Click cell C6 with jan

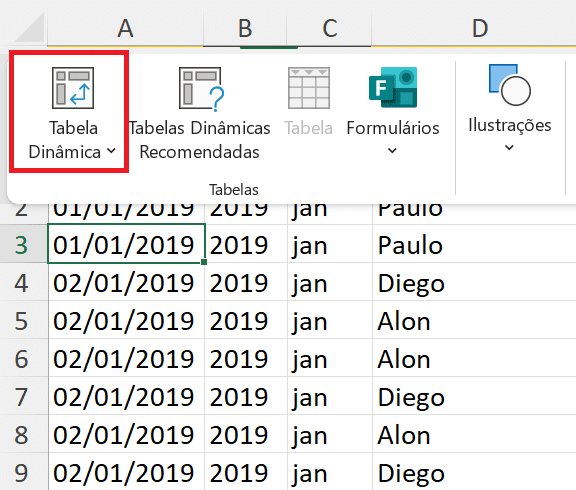[330, 359]
